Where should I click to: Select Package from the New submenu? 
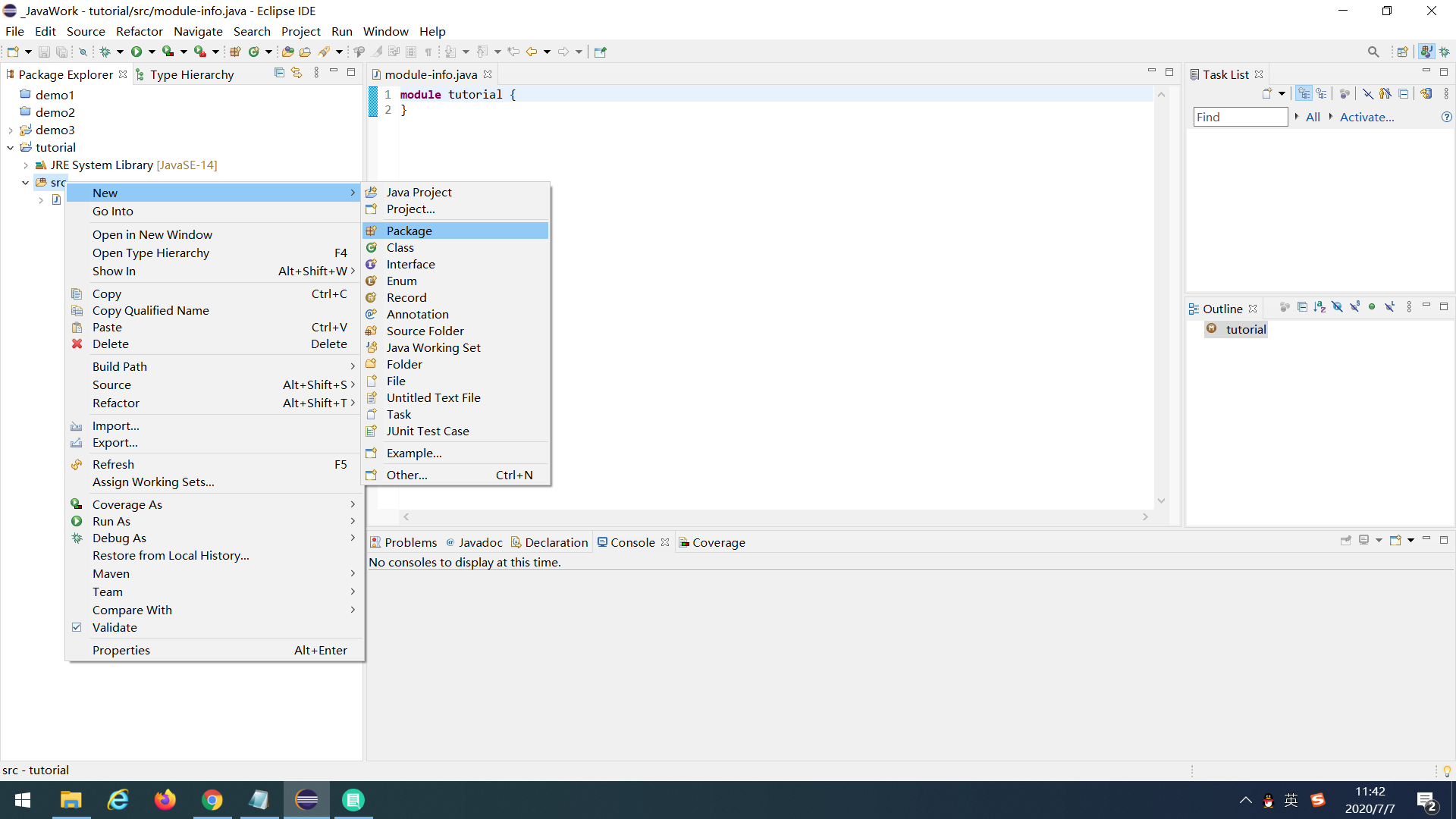[x=456, y=231]
